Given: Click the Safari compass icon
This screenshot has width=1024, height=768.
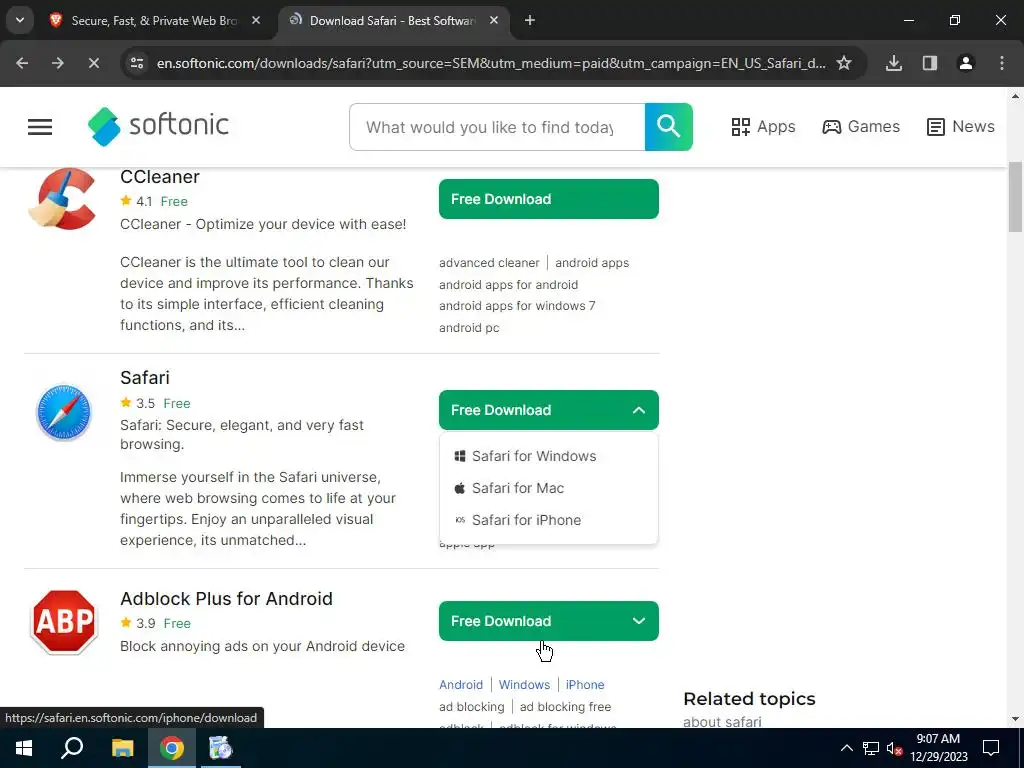Looking at the screenshot, I should [x=63, y=412].
